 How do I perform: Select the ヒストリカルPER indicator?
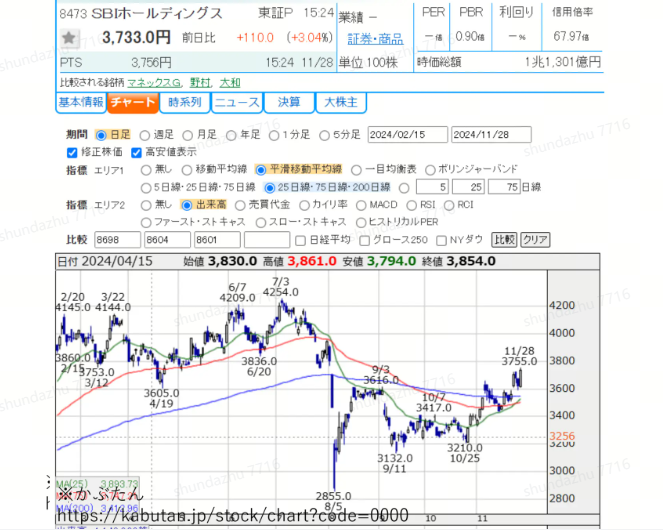tap(361, 222)
